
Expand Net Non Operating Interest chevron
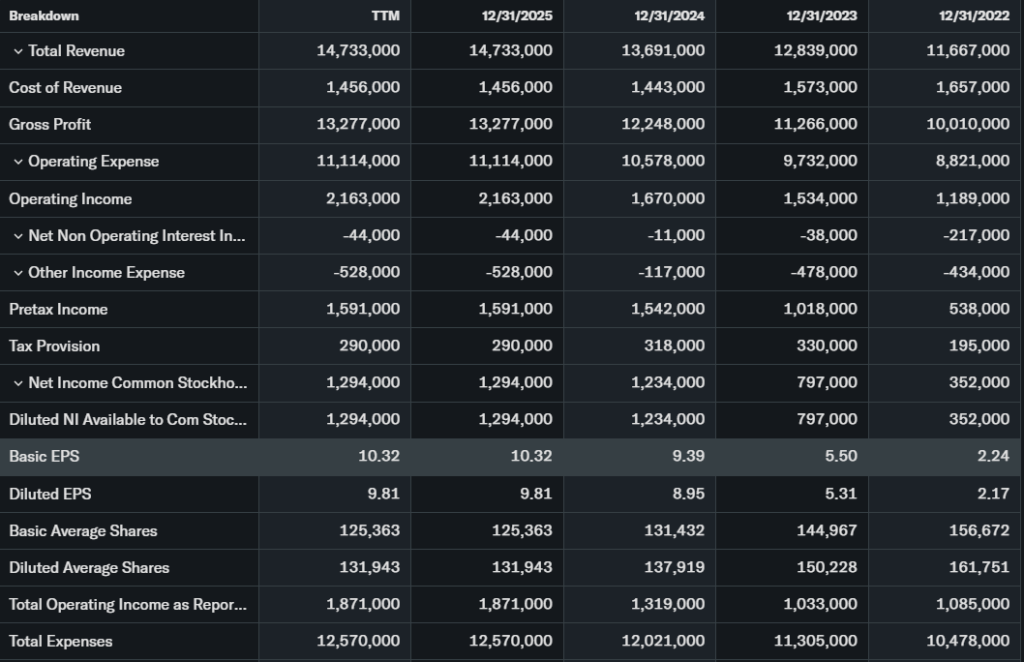tap(18, 236)
